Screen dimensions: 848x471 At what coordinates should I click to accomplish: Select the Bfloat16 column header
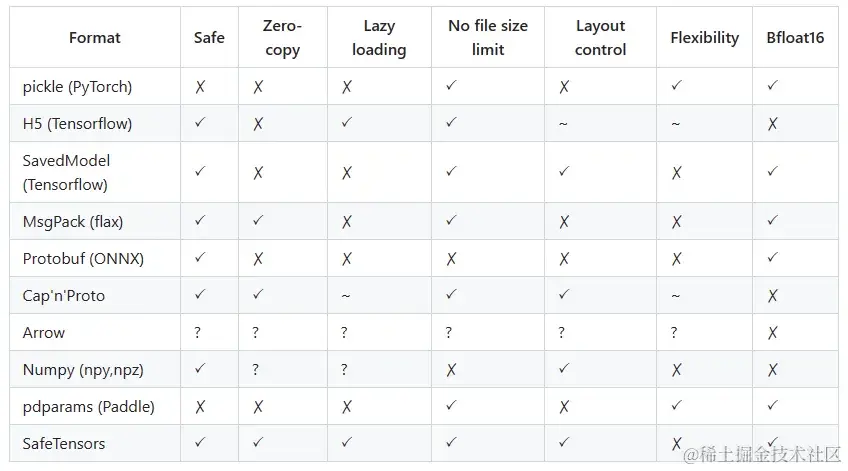tap(795, 38)
